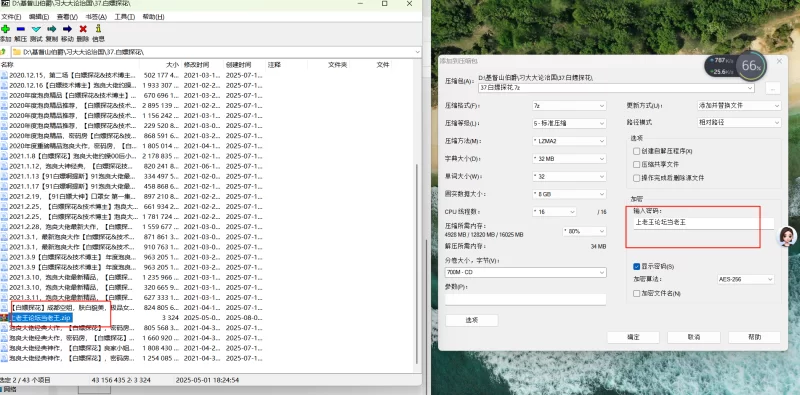This screenshot has height=395, width=800.
Task: Open the 书签(A) menu
Action: [96, 17]
